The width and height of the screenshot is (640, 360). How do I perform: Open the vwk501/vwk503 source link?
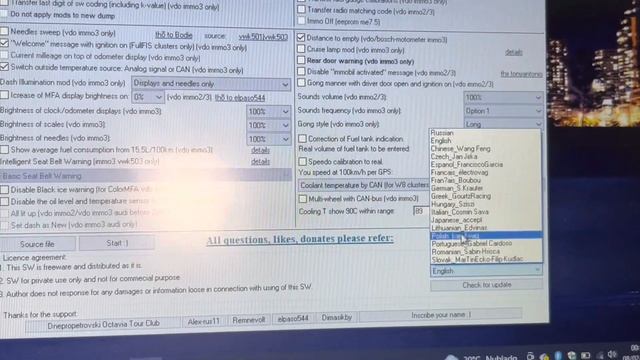[x=263, y=37]
